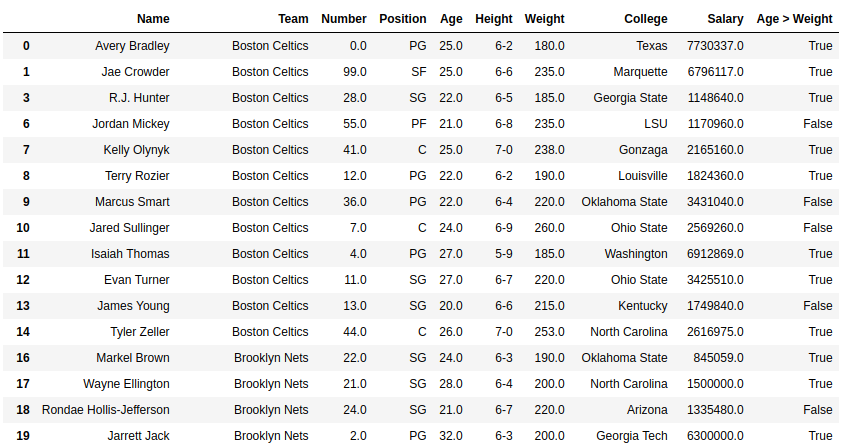Select the Rondae Hollis-Jefferson name cell

click(x=105, y=410)
